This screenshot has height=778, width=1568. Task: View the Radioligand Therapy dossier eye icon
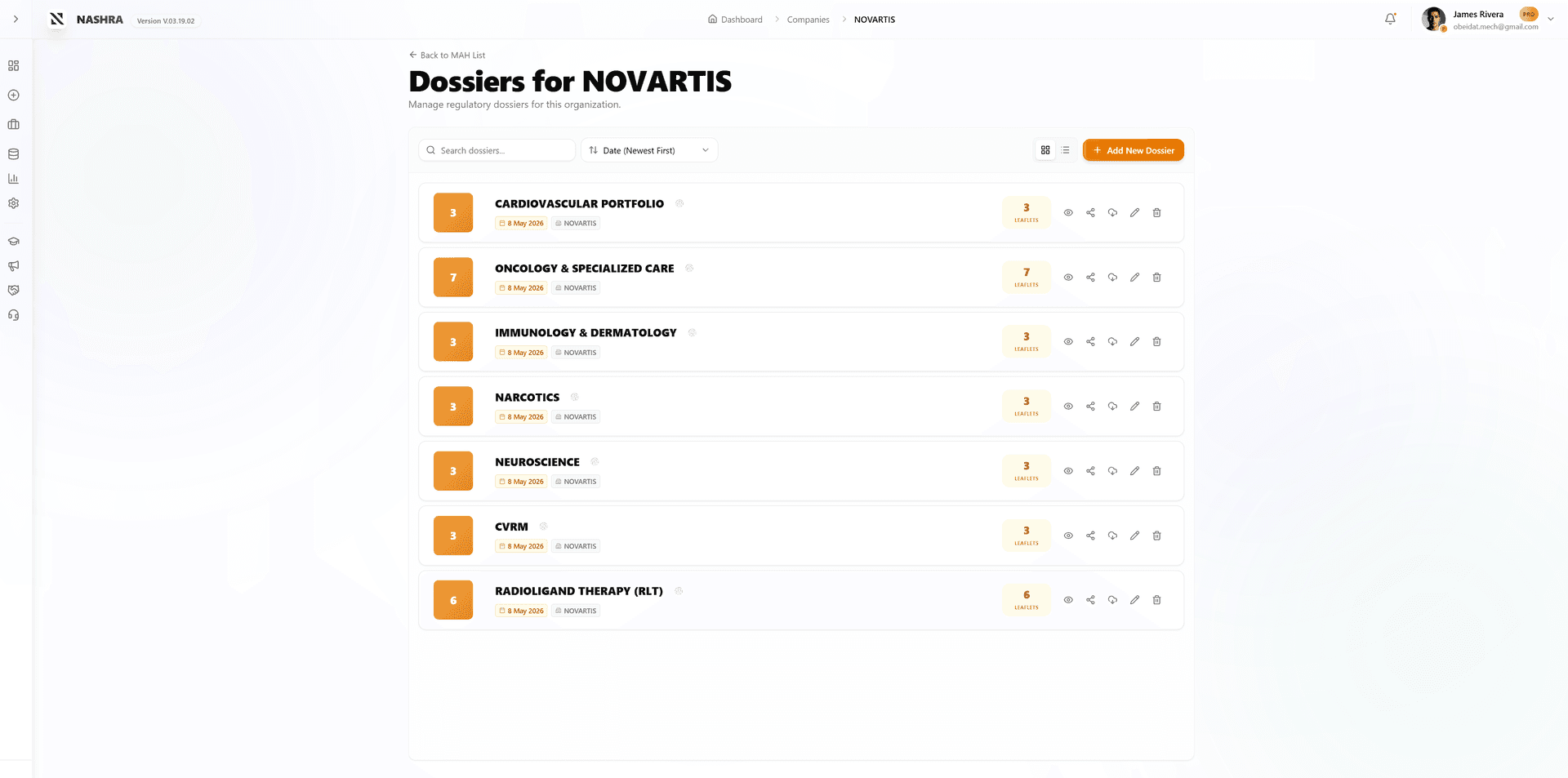pos(1068,600)
